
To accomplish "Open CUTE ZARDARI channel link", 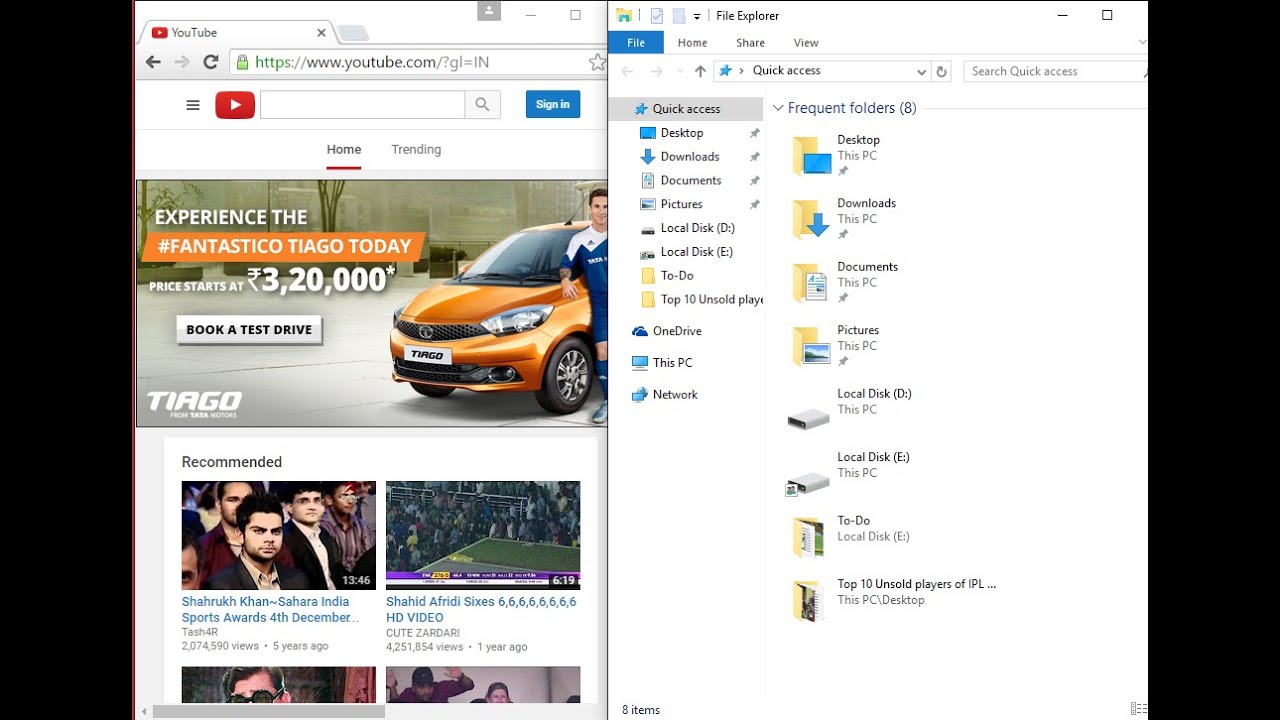I will point(423,633).
